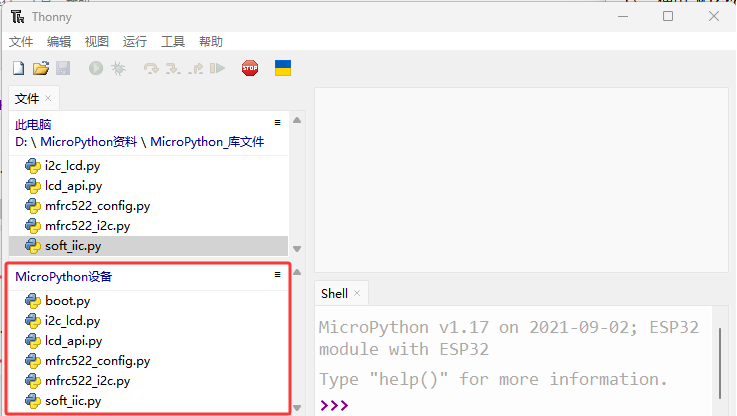Click the New file toolbar icon
Screen dimensions: 737x416
tap(18, 68)
